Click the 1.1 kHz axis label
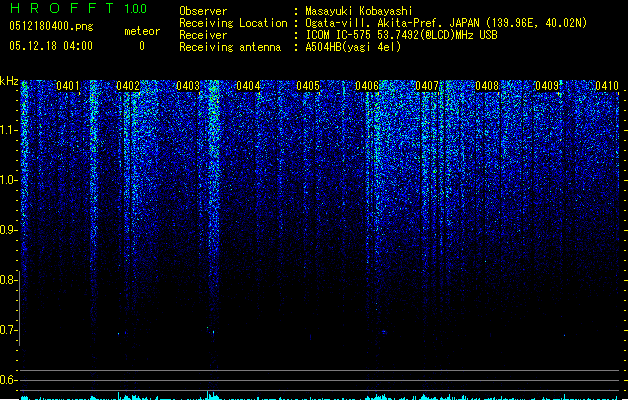This screenshot has height=400, width=629. pyautogui.click(x=8, y=130)
